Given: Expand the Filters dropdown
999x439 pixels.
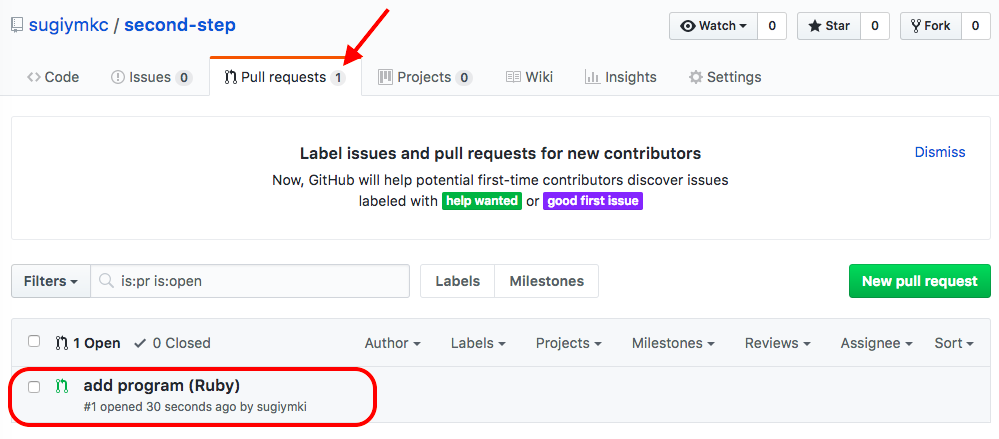Looking at the screenshot, I should pyautogui.click(x=51, y=281).
